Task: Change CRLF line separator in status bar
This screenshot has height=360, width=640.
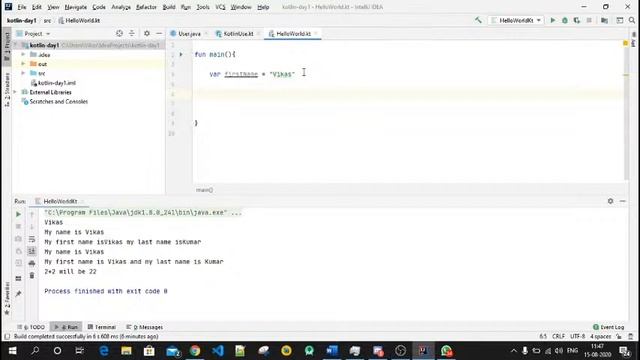Action: [x=558, y=336]
